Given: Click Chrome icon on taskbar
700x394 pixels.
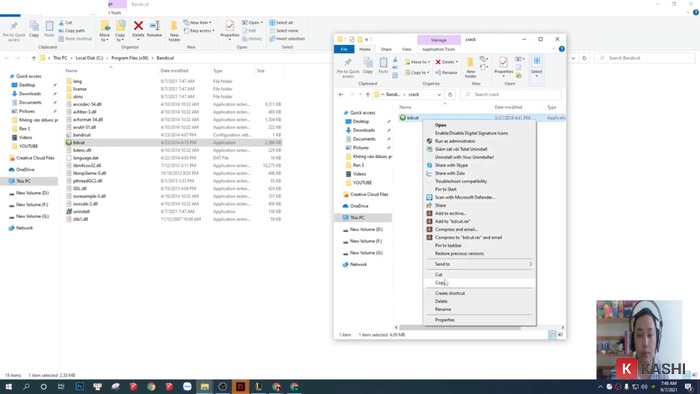Looking at the screenshot, I should [151, 387].
